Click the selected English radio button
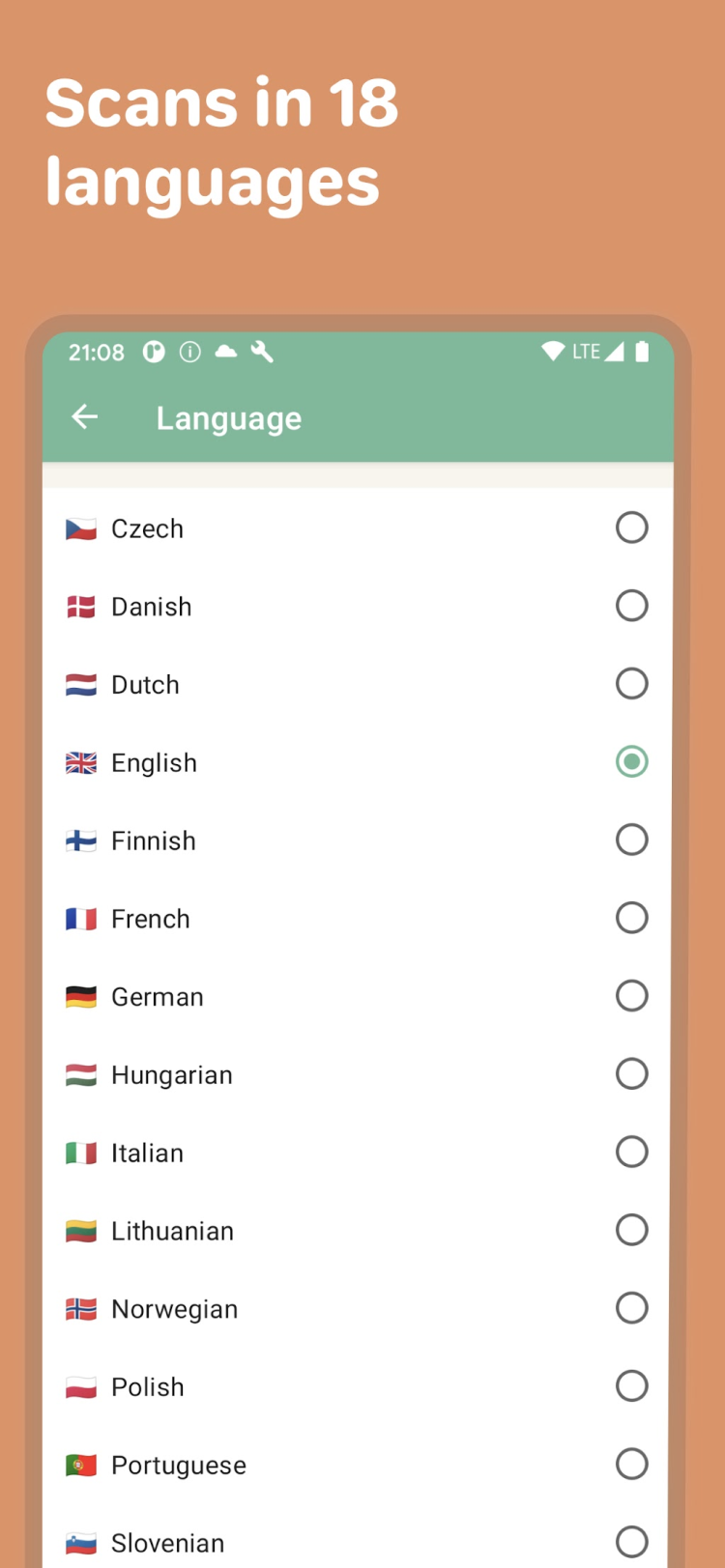Image resolution: width=725 pixels, height=1568 pixels. click(631, 762)
